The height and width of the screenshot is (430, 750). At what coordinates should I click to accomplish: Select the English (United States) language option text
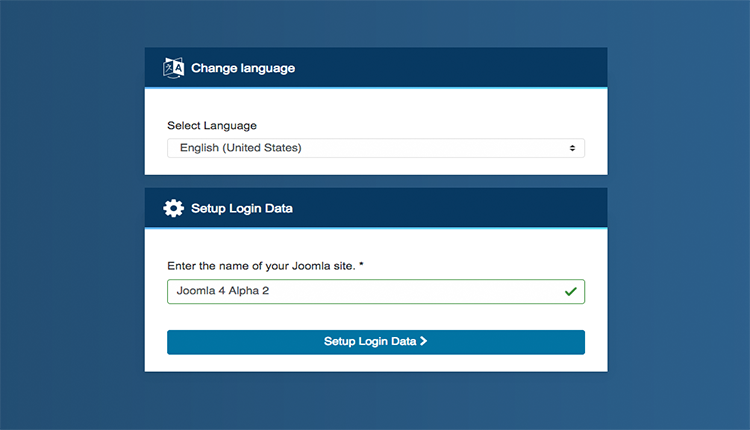[x=240, y=148]
